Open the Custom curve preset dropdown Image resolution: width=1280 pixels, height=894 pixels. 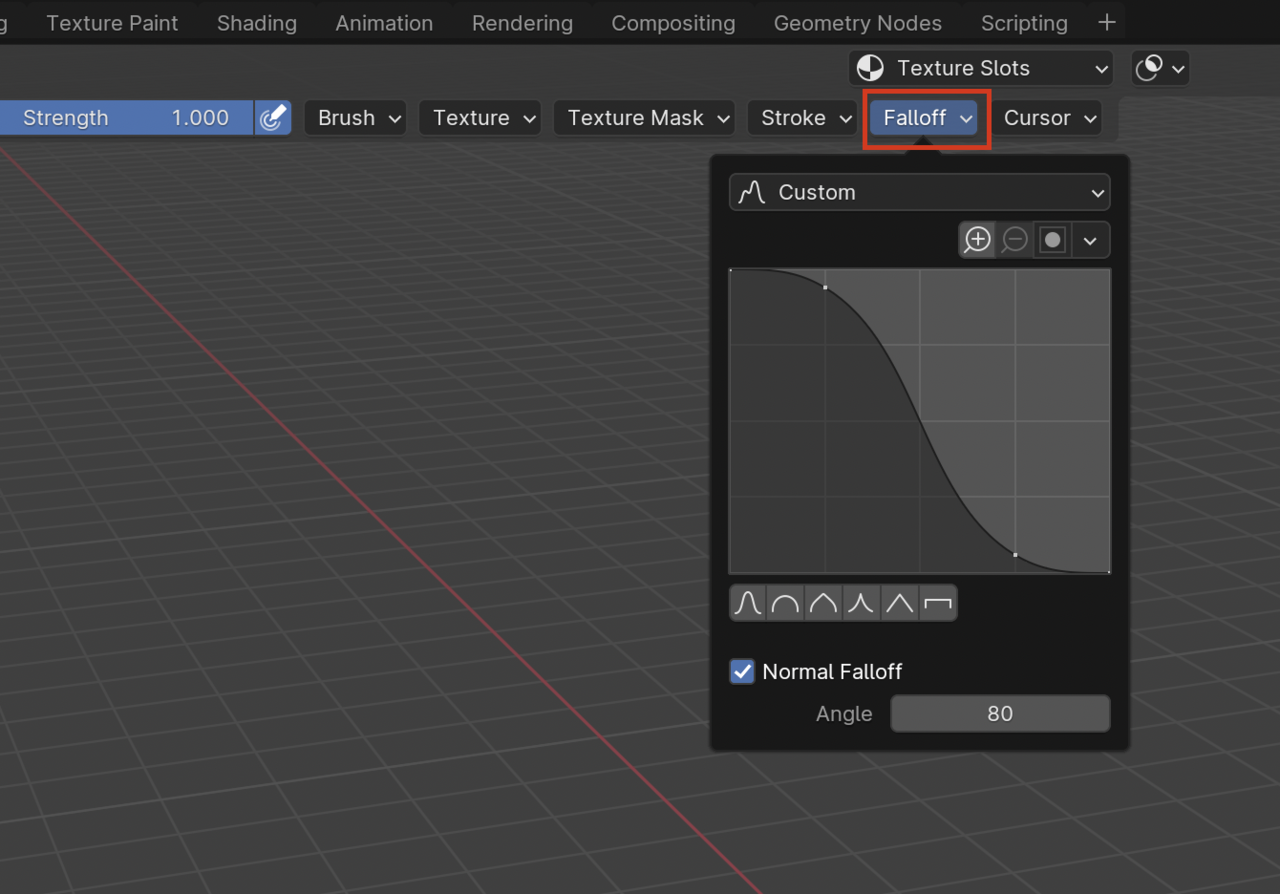point(920,192)
